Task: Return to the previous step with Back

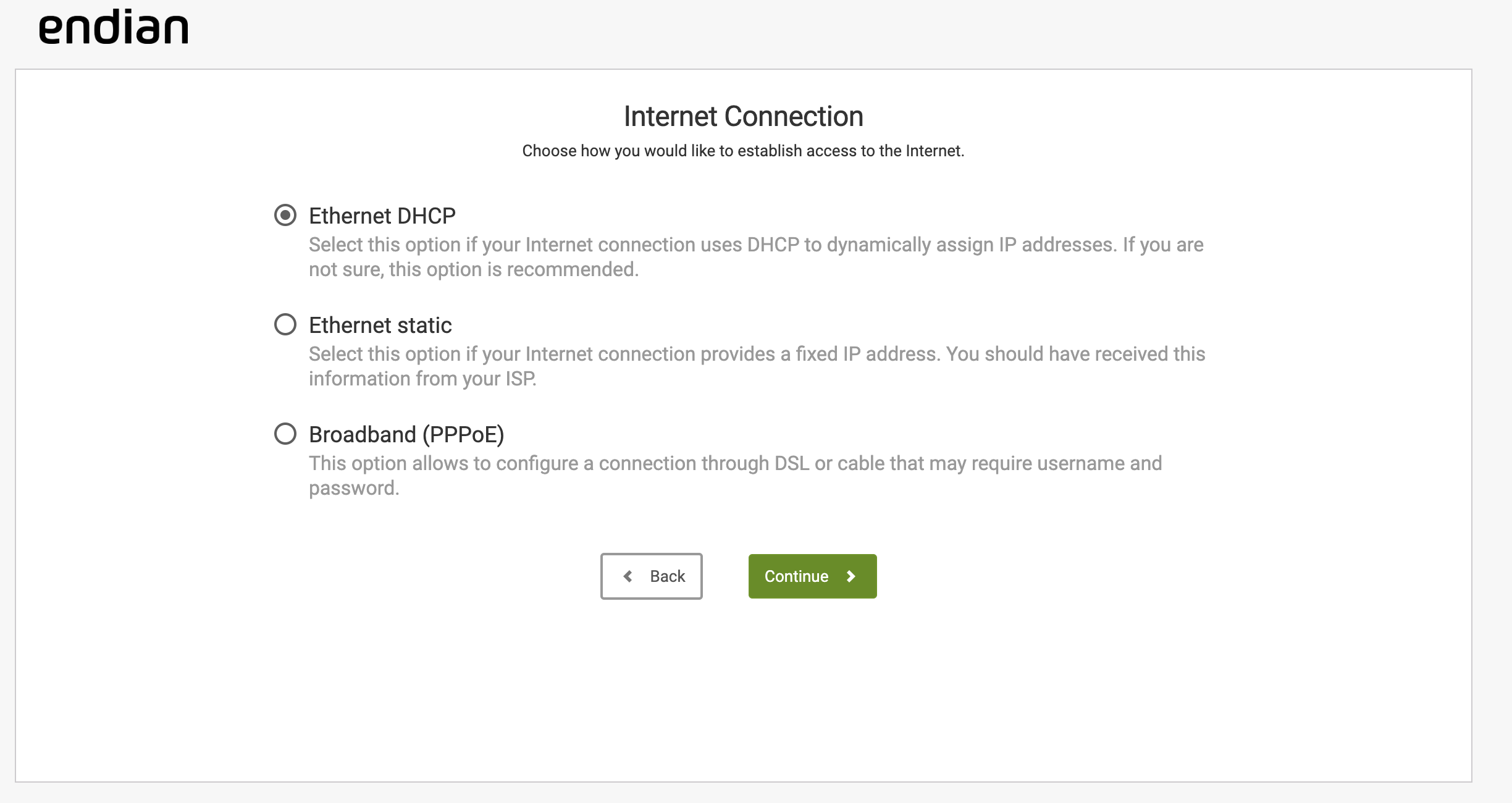Action: (x=651, y=576)
